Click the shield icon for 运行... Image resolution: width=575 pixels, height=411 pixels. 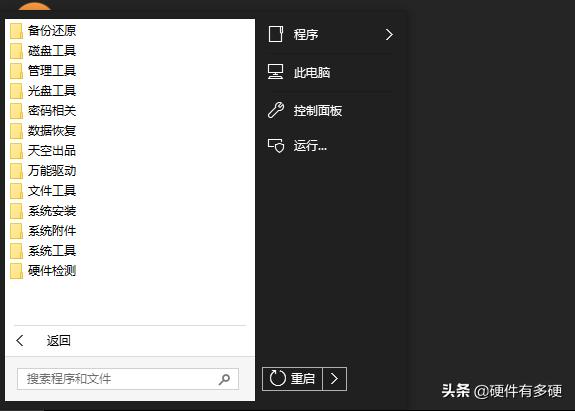coord(276,146)
